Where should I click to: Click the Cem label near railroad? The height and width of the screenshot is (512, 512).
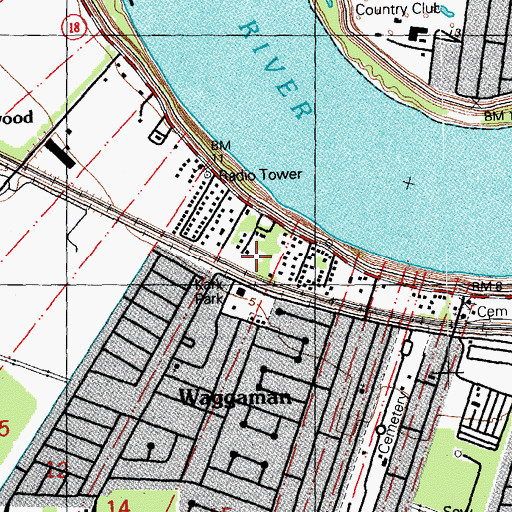point(492,312)
